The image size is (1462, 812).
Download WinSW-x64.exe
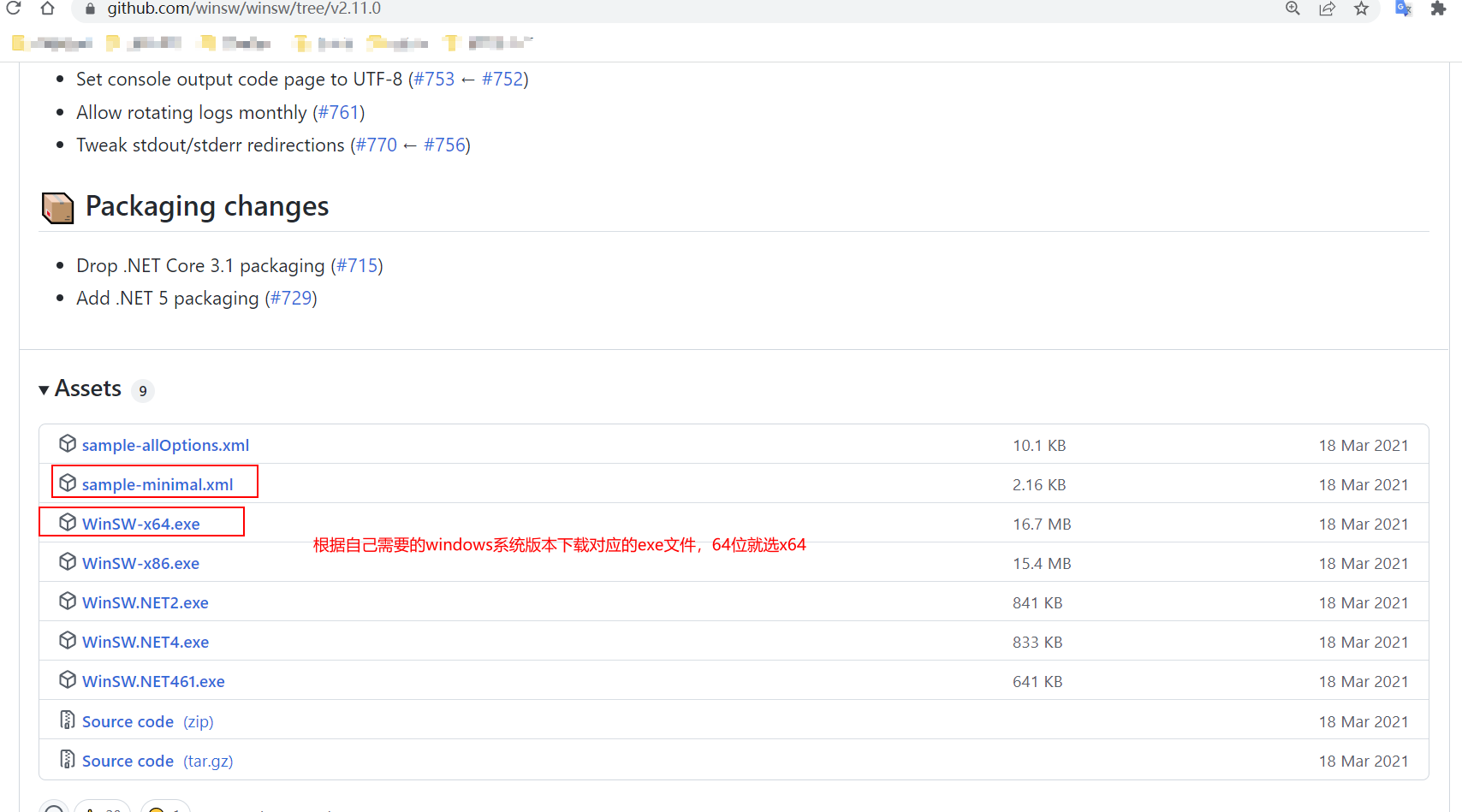click(140, 523)
